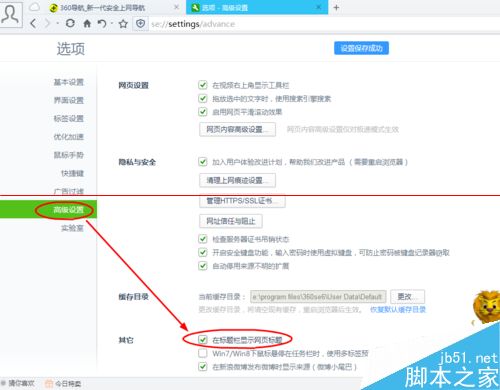Close the 选项 高级设置 tab

tap(319, 7)
